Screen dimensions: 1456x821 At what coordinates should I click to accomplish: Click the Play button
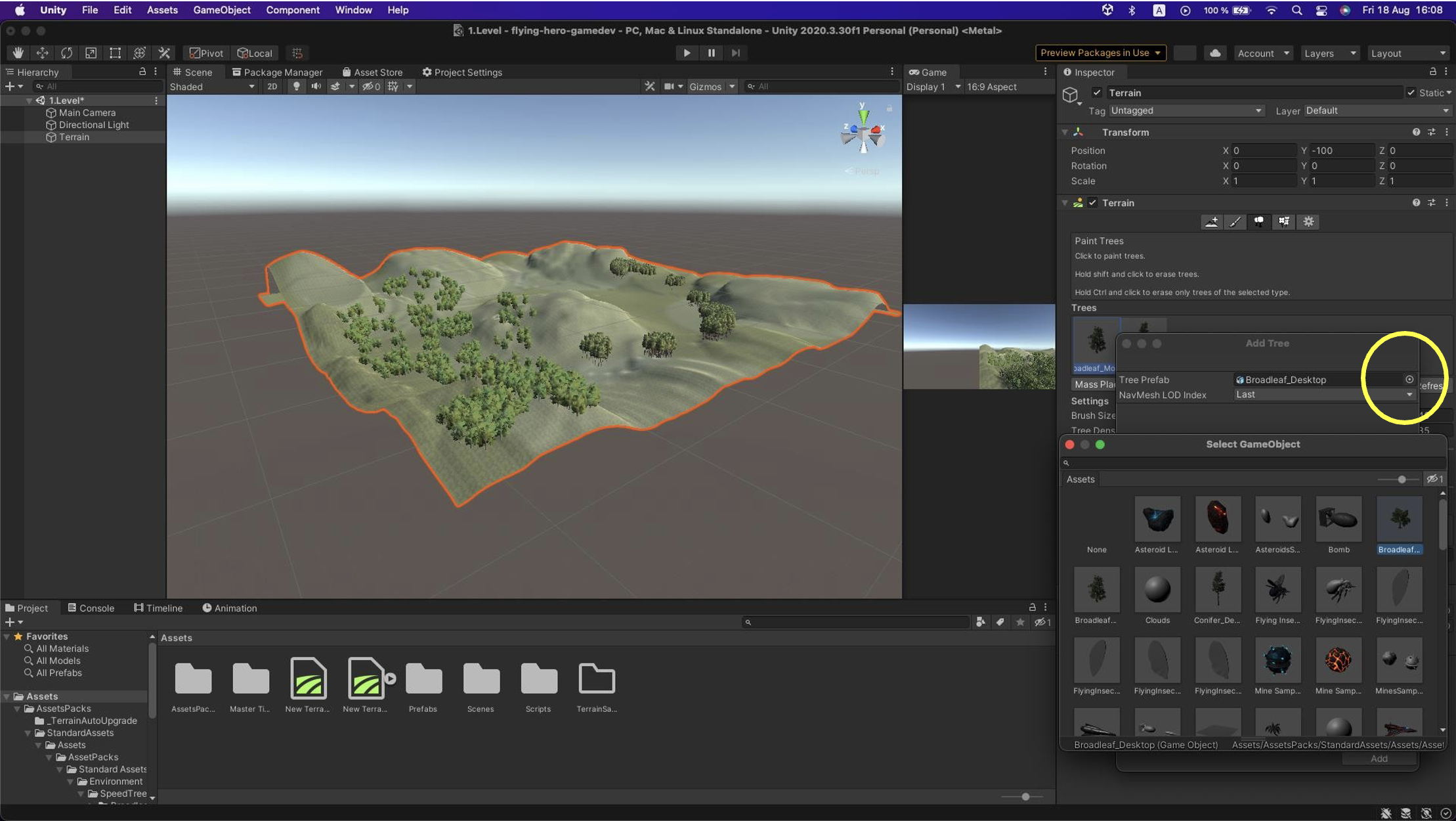coord(687,53)
